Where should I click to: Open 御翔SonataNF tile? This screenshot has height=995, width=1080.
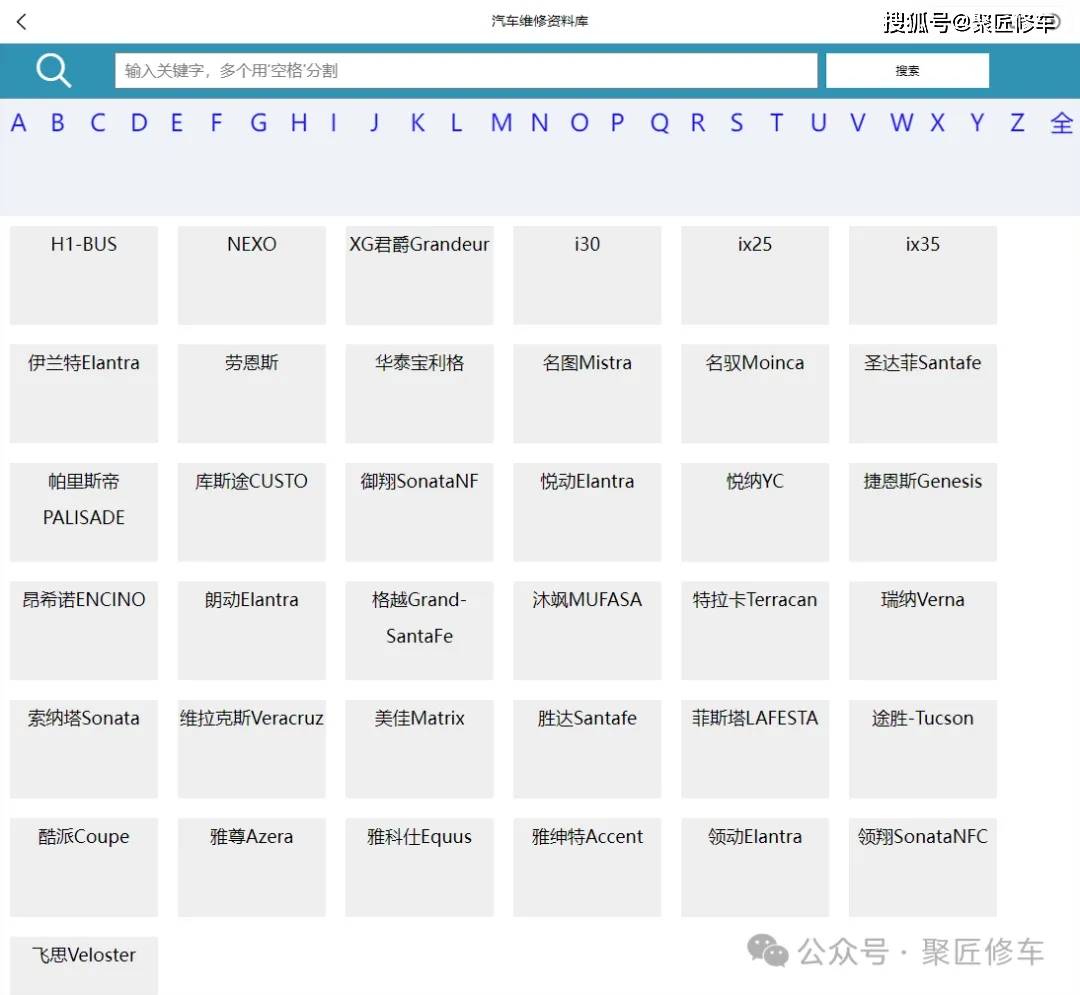419,512
